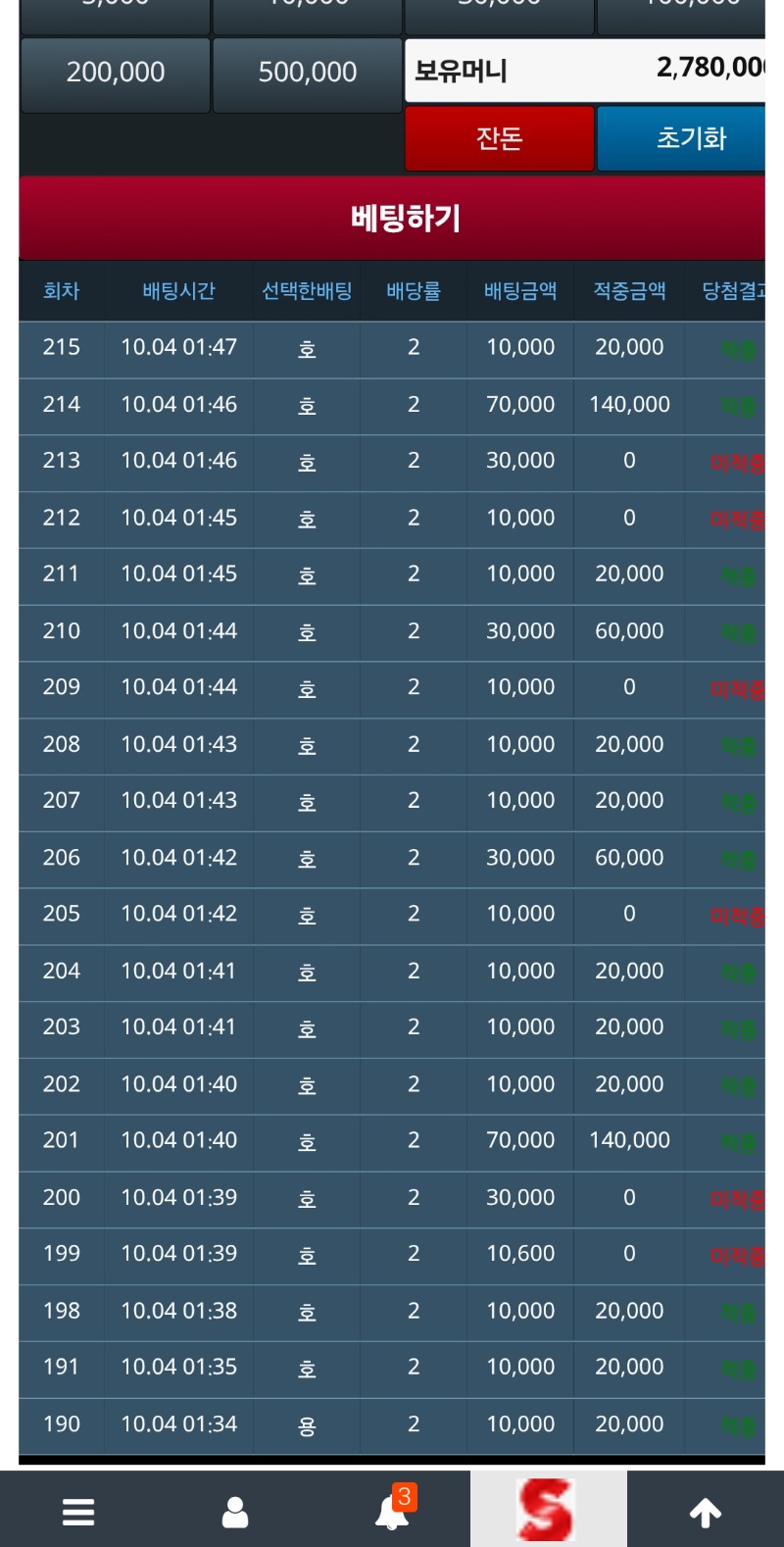Select the 500,000 bet amount button

[x=308, y=73]
